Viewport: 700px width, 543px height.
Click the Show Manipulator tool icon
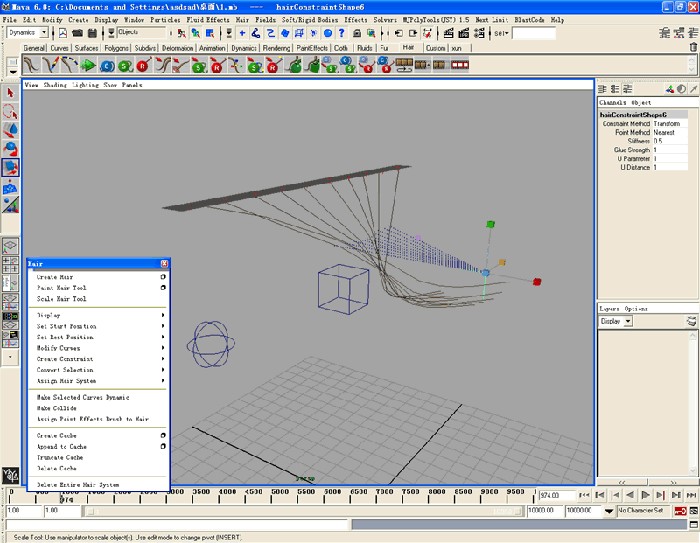(10, 205)
